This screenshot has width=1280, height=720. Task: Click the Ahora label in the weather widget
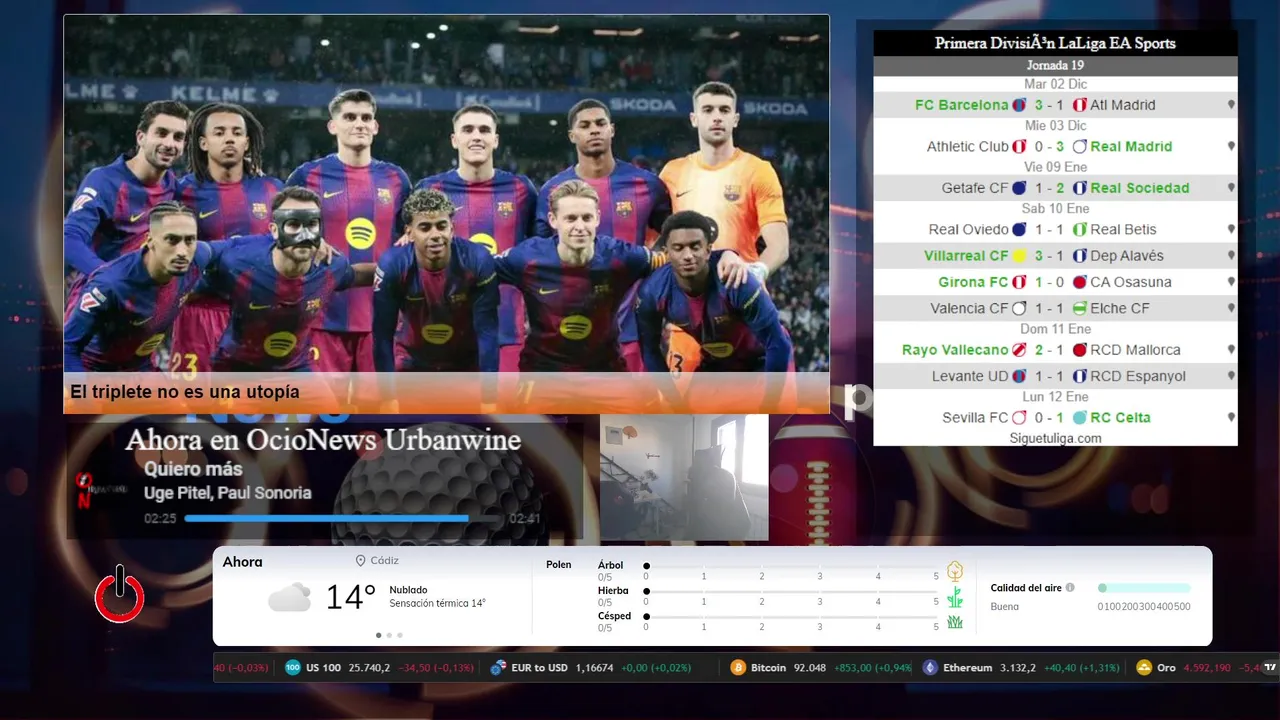[242, 562]
